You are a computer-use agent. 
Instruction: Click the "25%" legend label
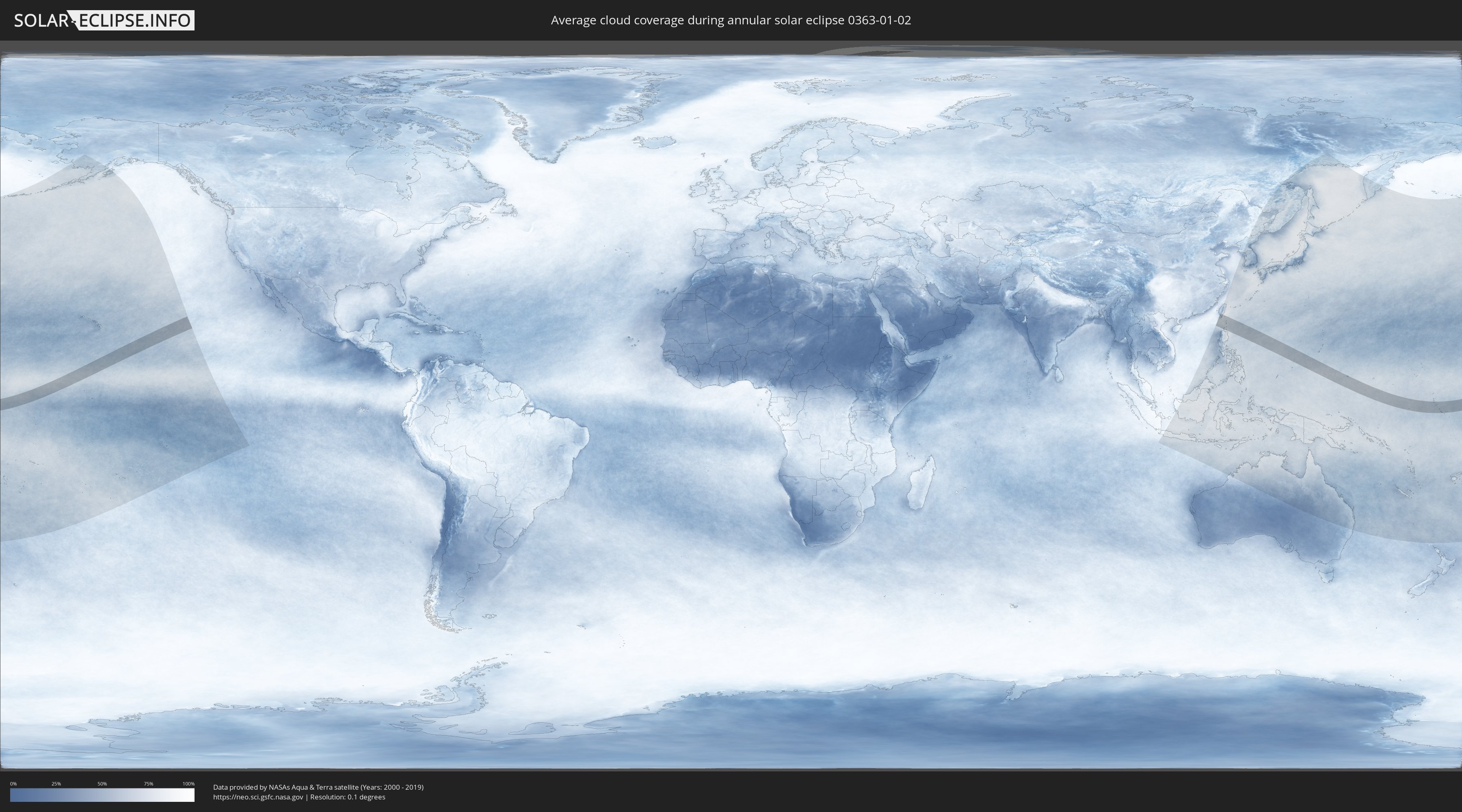[56, 784]
